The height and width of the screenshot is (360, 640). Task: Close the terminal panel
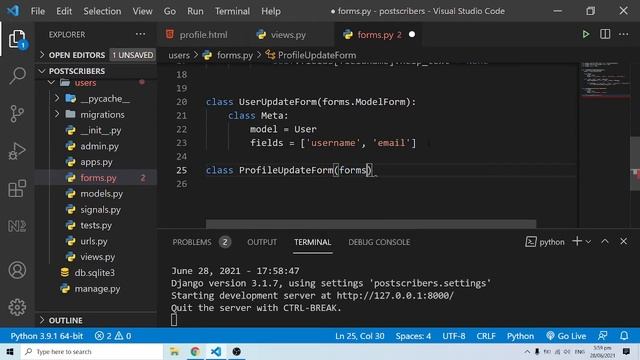coord(623,241)
